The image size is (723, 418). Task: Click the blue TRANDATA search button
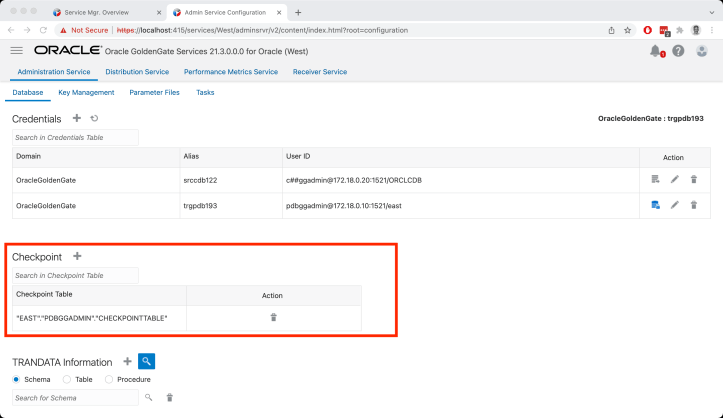coord(146,361)
